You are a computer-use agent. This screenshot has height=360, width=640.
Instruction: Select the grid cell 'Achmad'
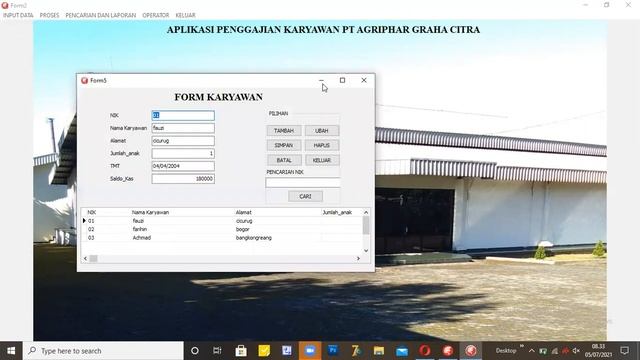[142, 238]
